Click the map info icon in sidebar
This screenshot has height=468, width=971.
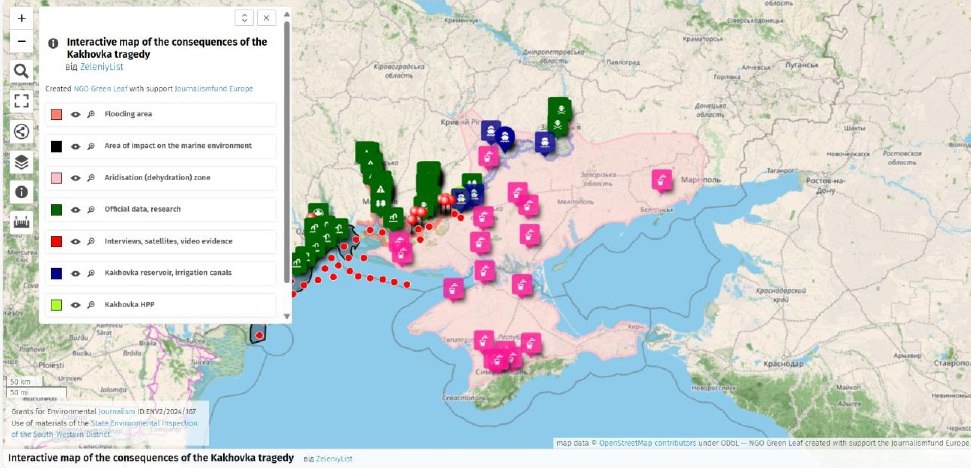click(x=21, y=192)
